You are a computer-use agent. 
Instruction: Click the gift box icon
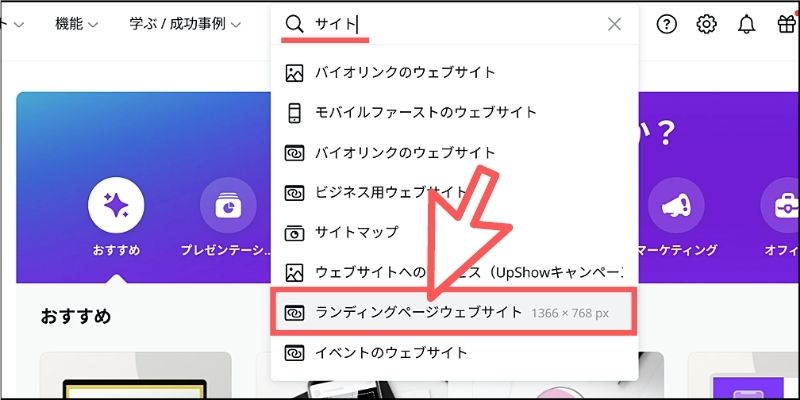pos(787,24)
